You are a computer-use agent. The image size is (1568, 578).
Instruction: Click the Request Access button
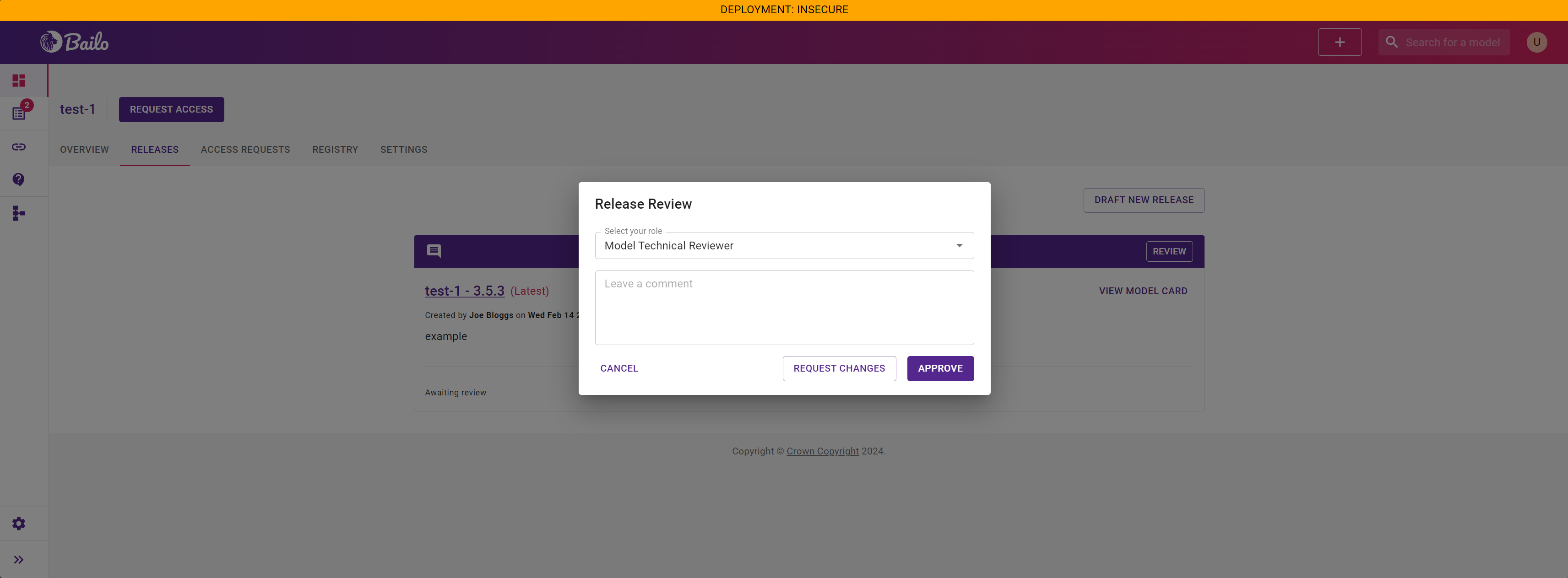pos(171,109)
